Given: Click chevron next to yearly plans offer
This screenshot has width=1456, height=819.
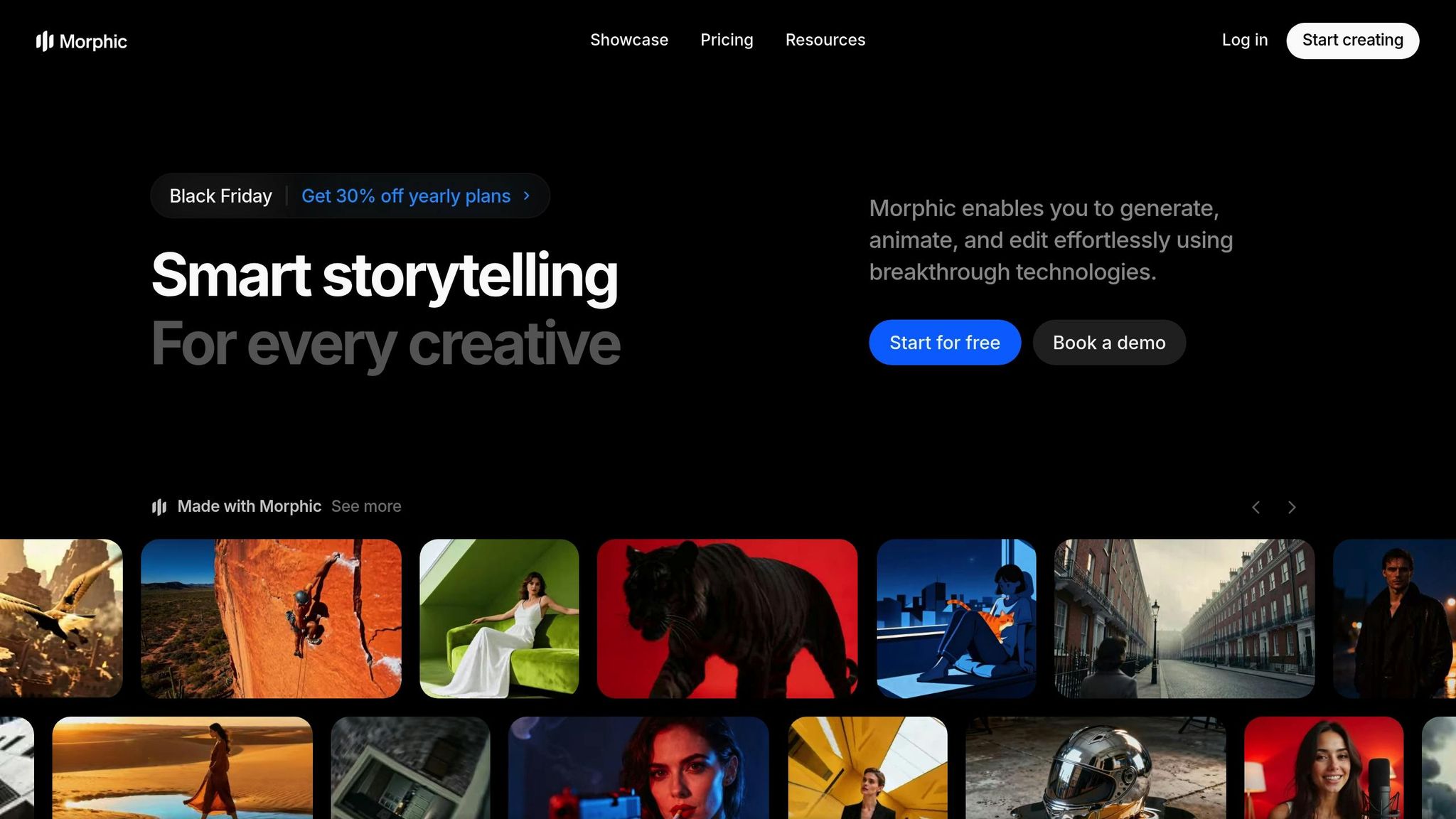Looking at the screenshot, I should click(x=526, y=196).
